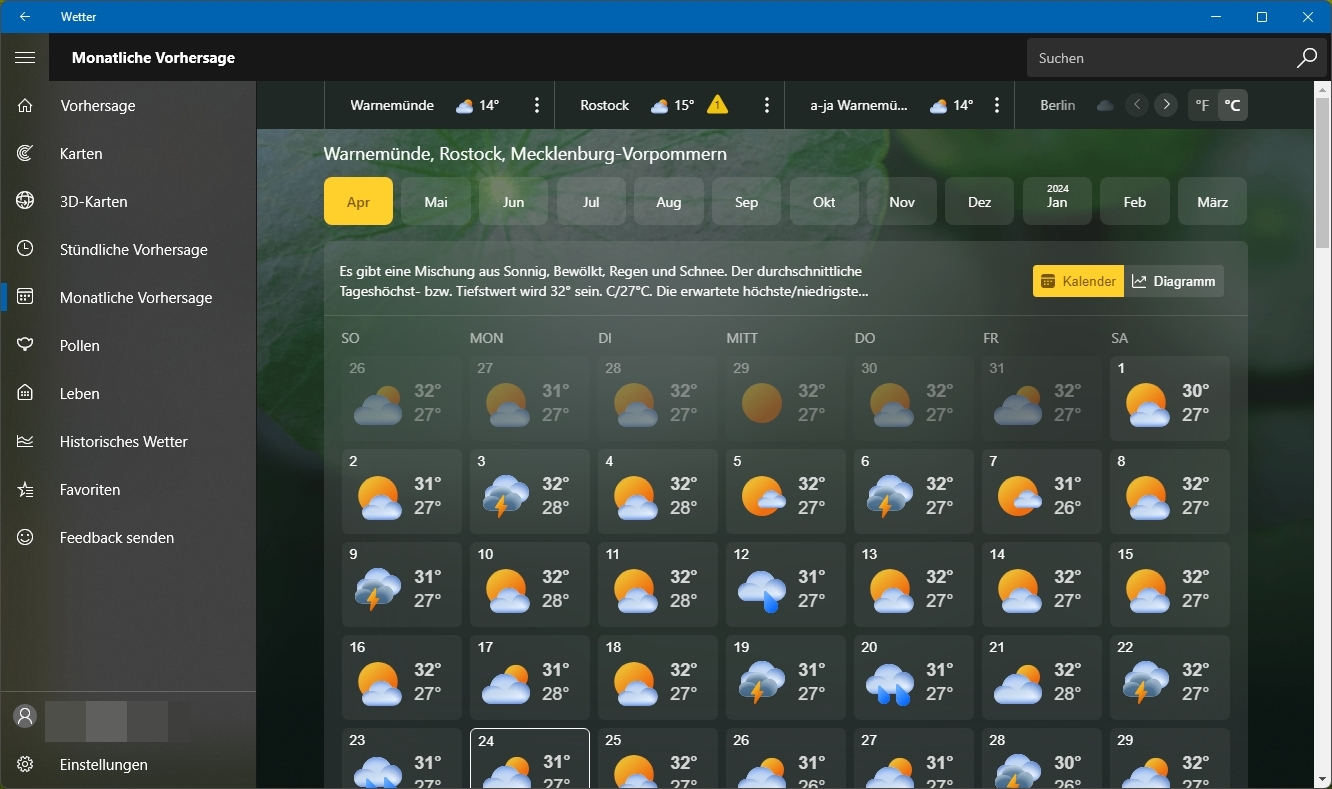Select the Dez month tab

tap(979, 202)
